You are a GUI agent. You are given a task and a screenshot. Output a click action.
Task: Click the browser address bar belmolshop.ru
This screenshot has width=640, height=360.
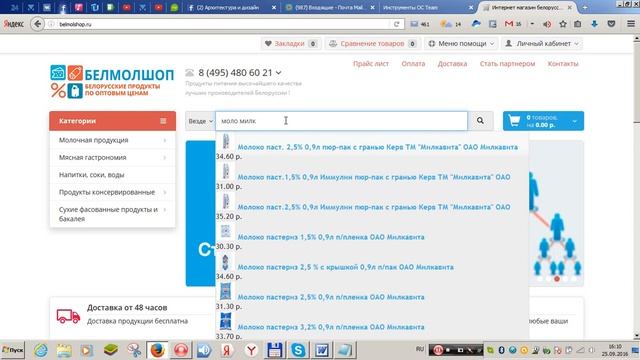click(224, 24)
